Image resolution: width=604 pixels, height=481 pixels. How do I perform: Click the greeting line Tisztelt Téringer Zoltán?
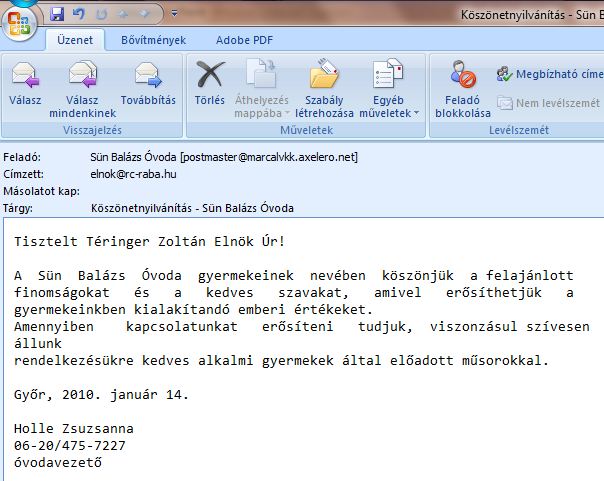(x=149, y=241)
